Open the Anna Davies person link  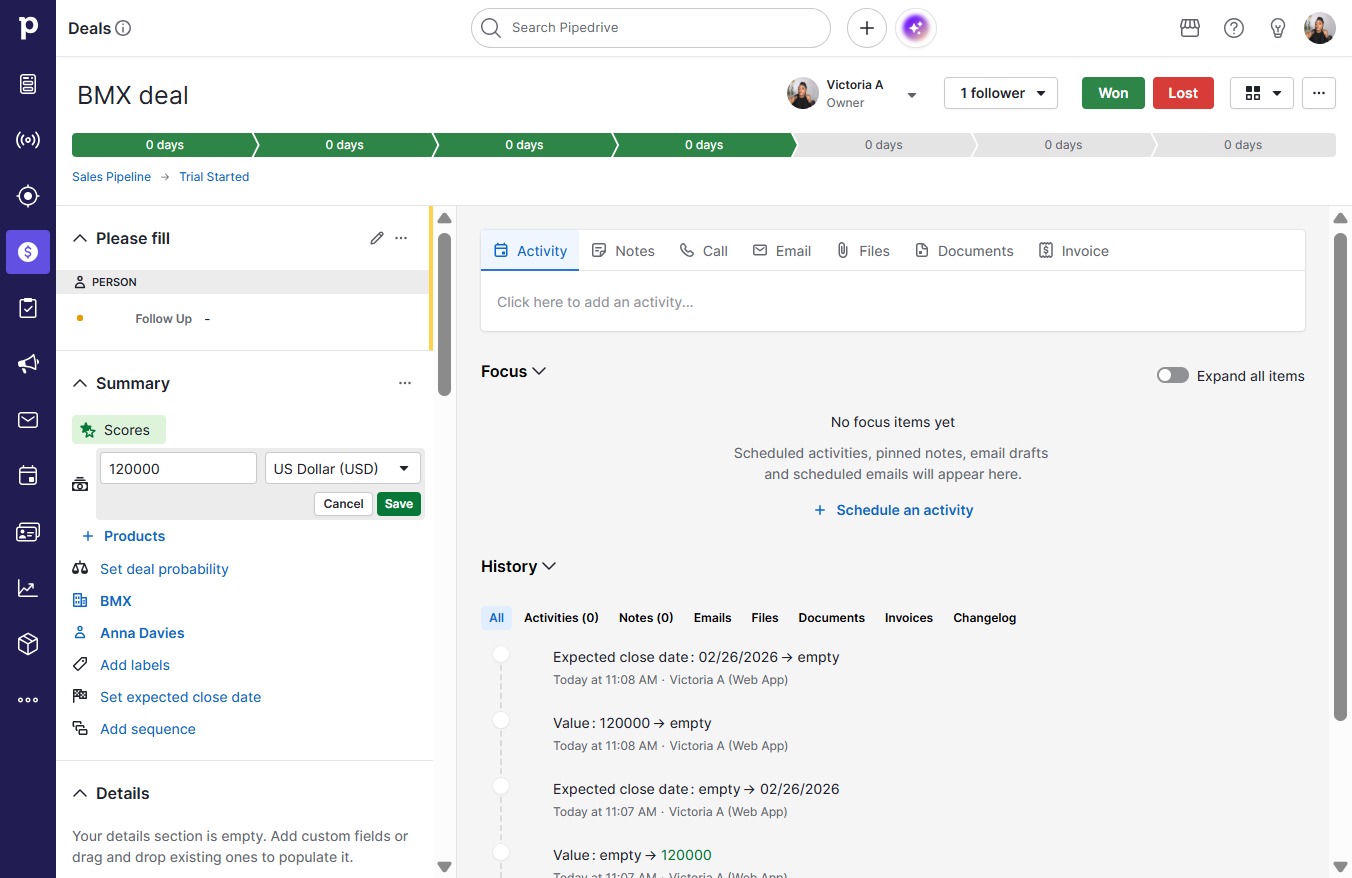[142, 633]
